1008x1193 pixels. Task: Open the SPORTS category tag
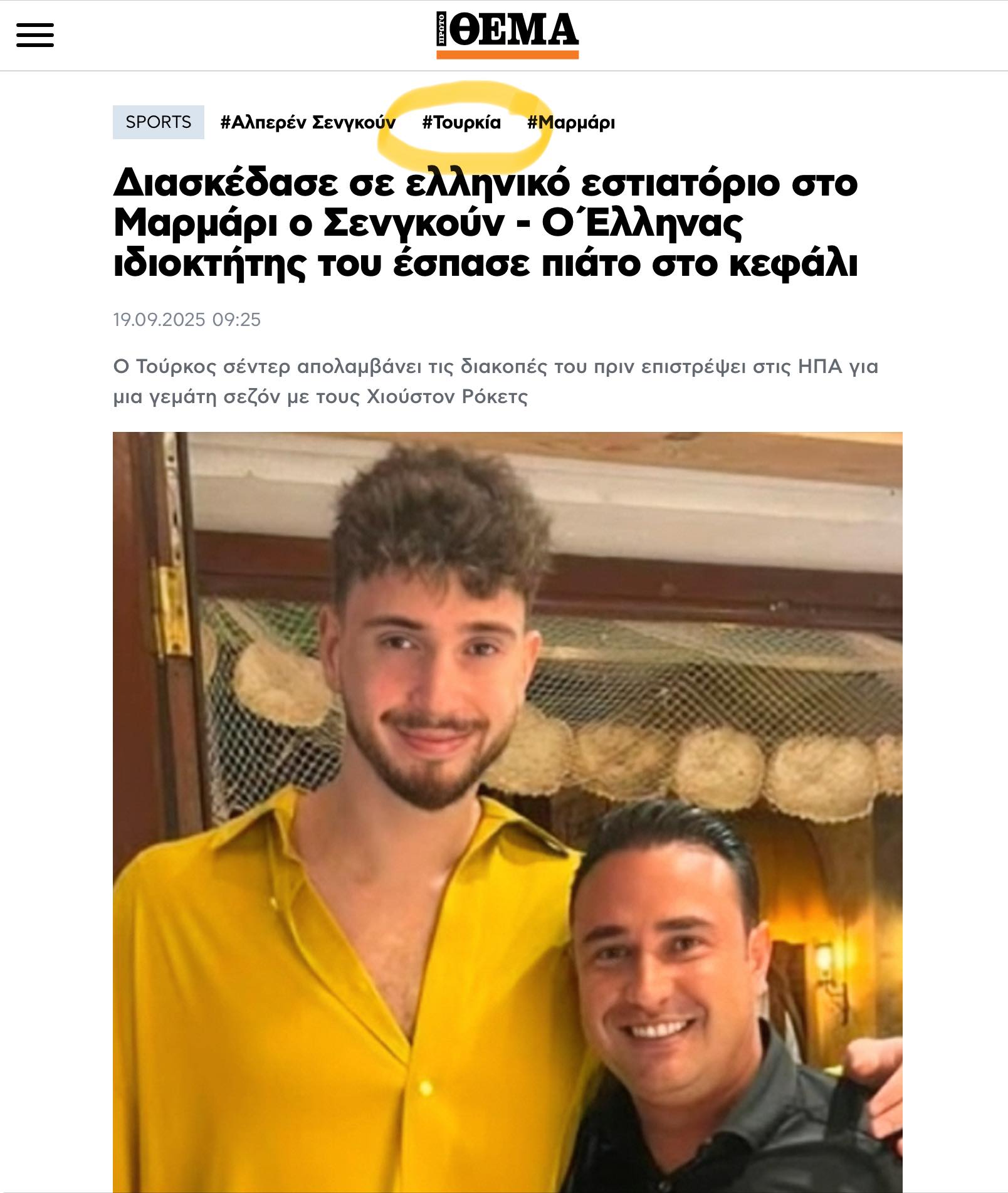[159, 122]
